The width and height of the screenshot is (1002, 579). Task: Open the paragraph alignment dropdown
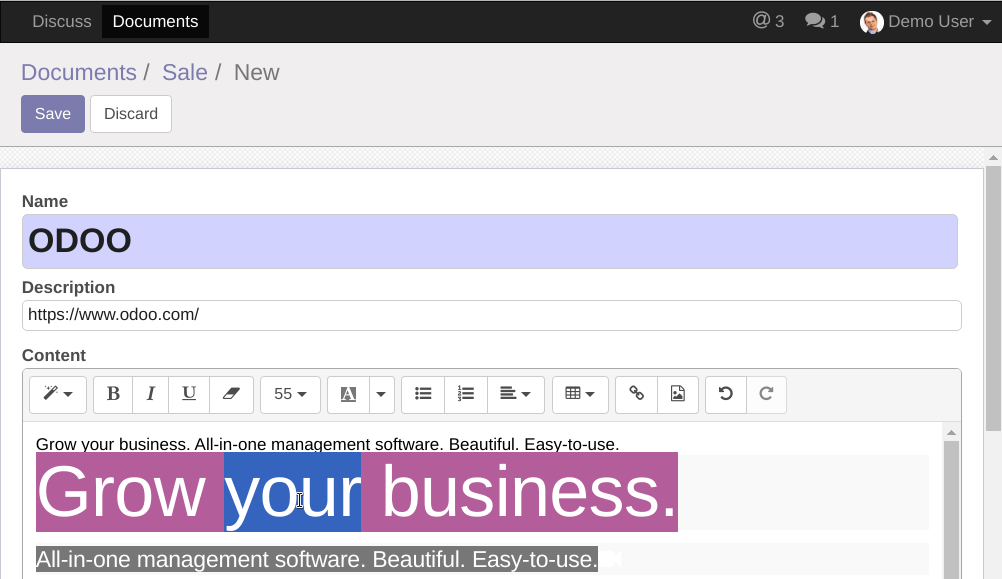coord(516,394)
